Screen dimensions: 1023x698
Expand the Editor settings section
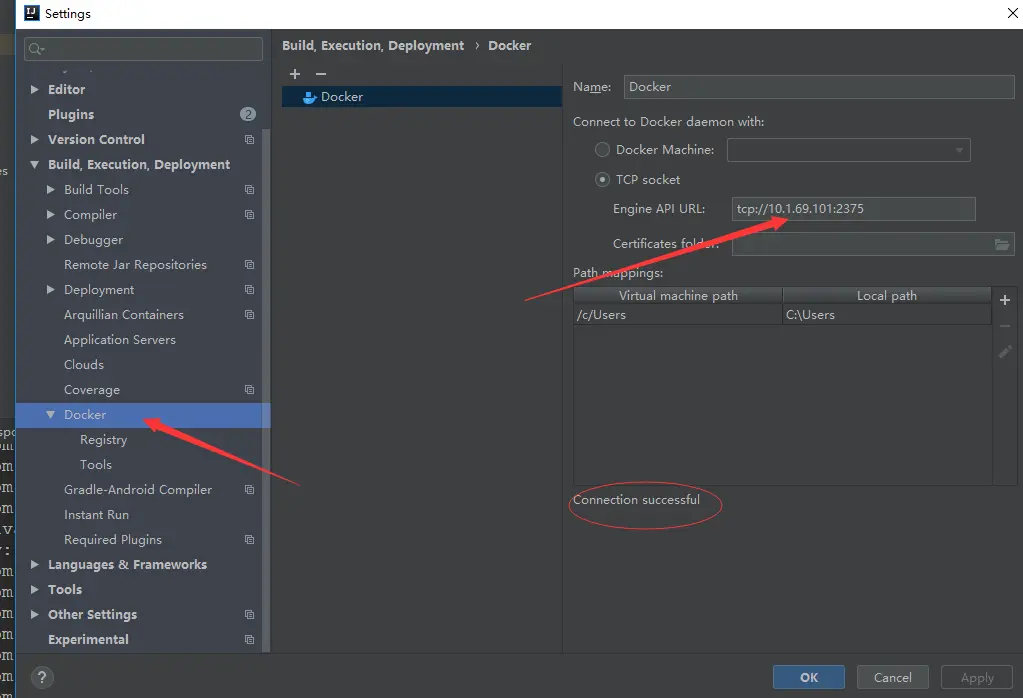[x=35, y=89]
